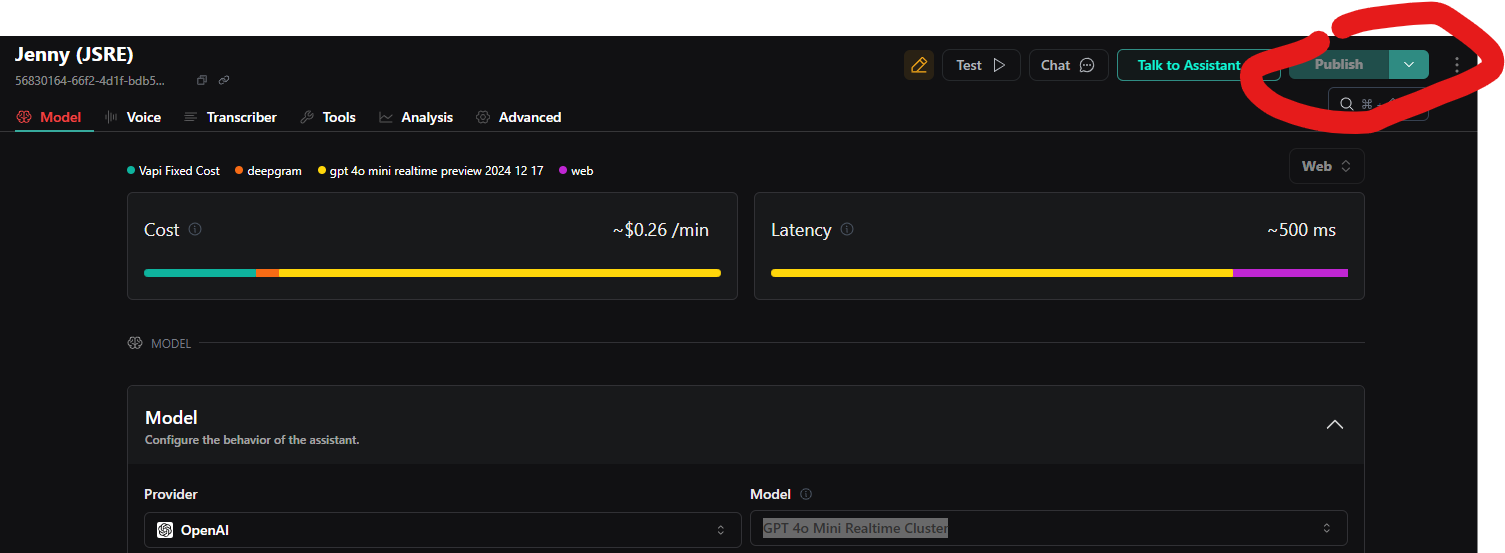Click the Cost breakdown bar
Screen dimensions: 1505x553
tap(432, 273)
